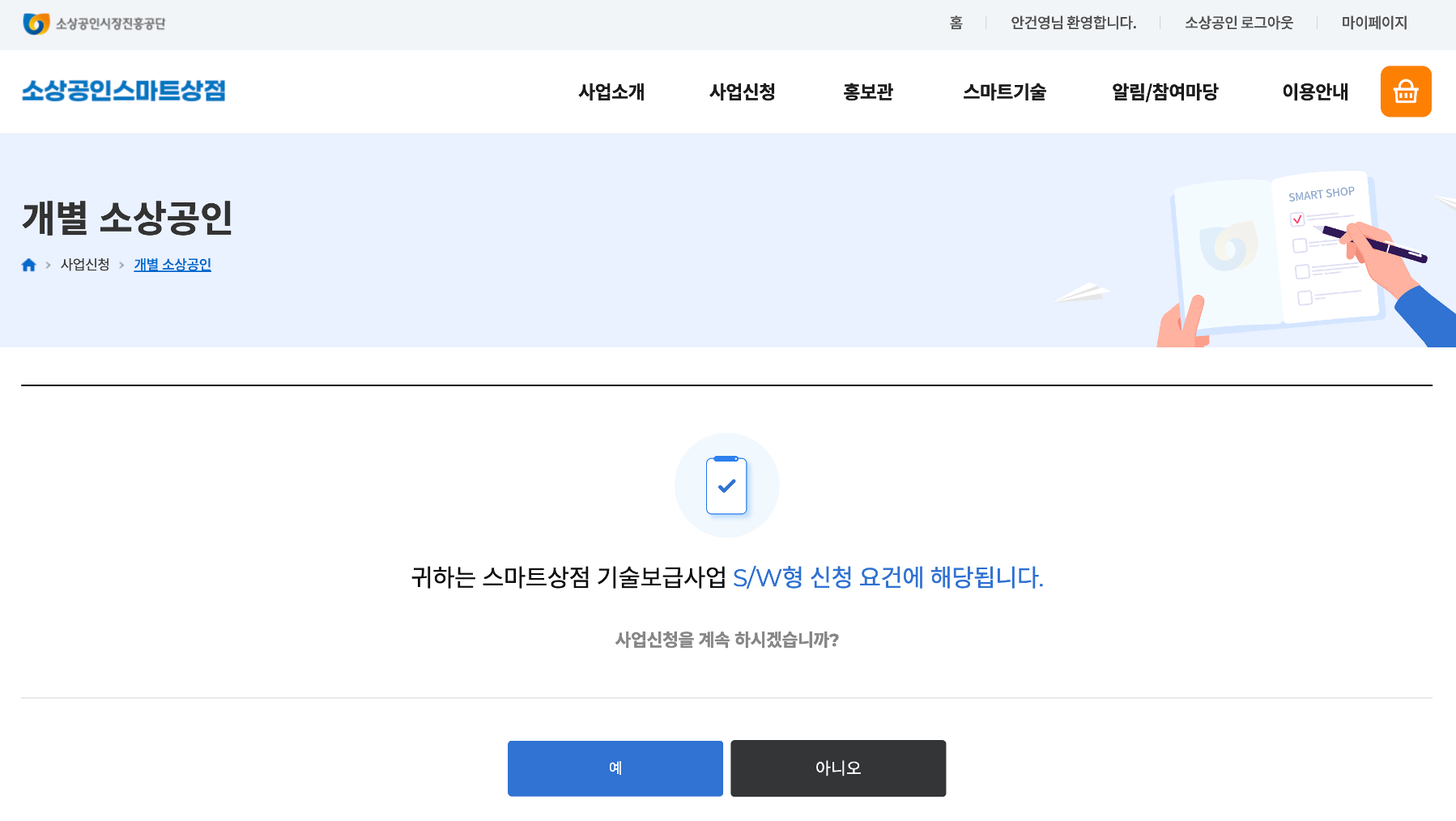Click the paper airplane graphic in banner

[x=1083, y=291]
